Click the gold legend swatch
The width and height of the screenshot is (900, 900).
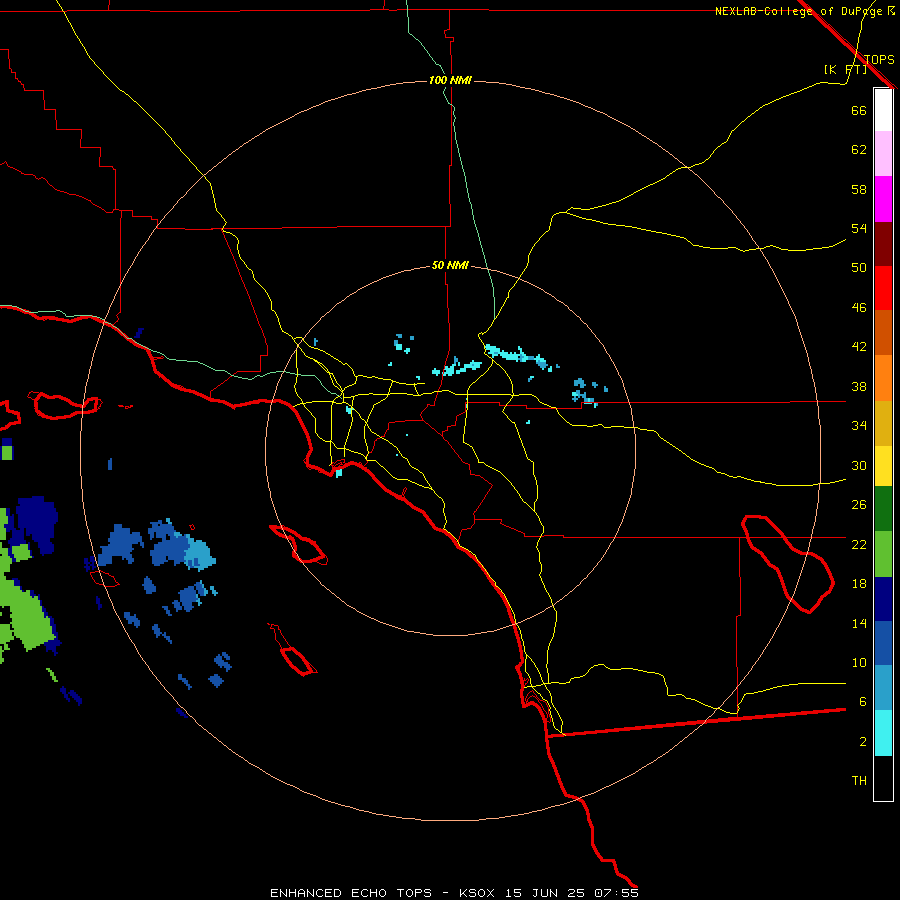883,423
